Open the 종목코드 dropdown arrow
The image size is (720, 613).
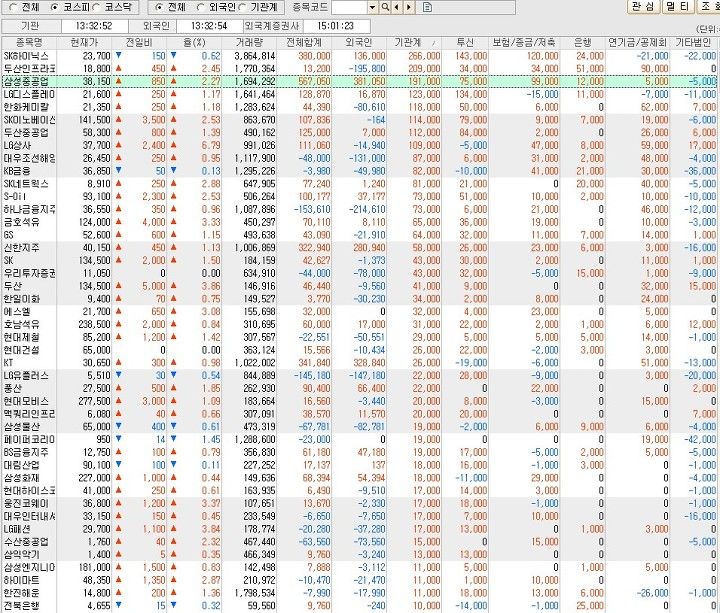click(372, 7)
